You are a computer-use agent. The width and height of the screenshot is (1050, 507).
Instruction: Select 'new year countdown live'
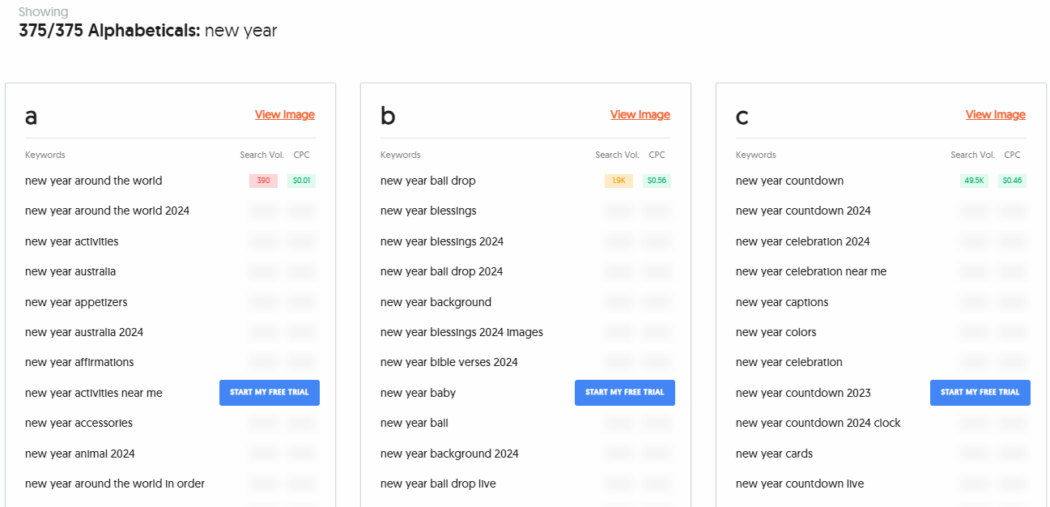pyautogui.click(x=800, y=484)
